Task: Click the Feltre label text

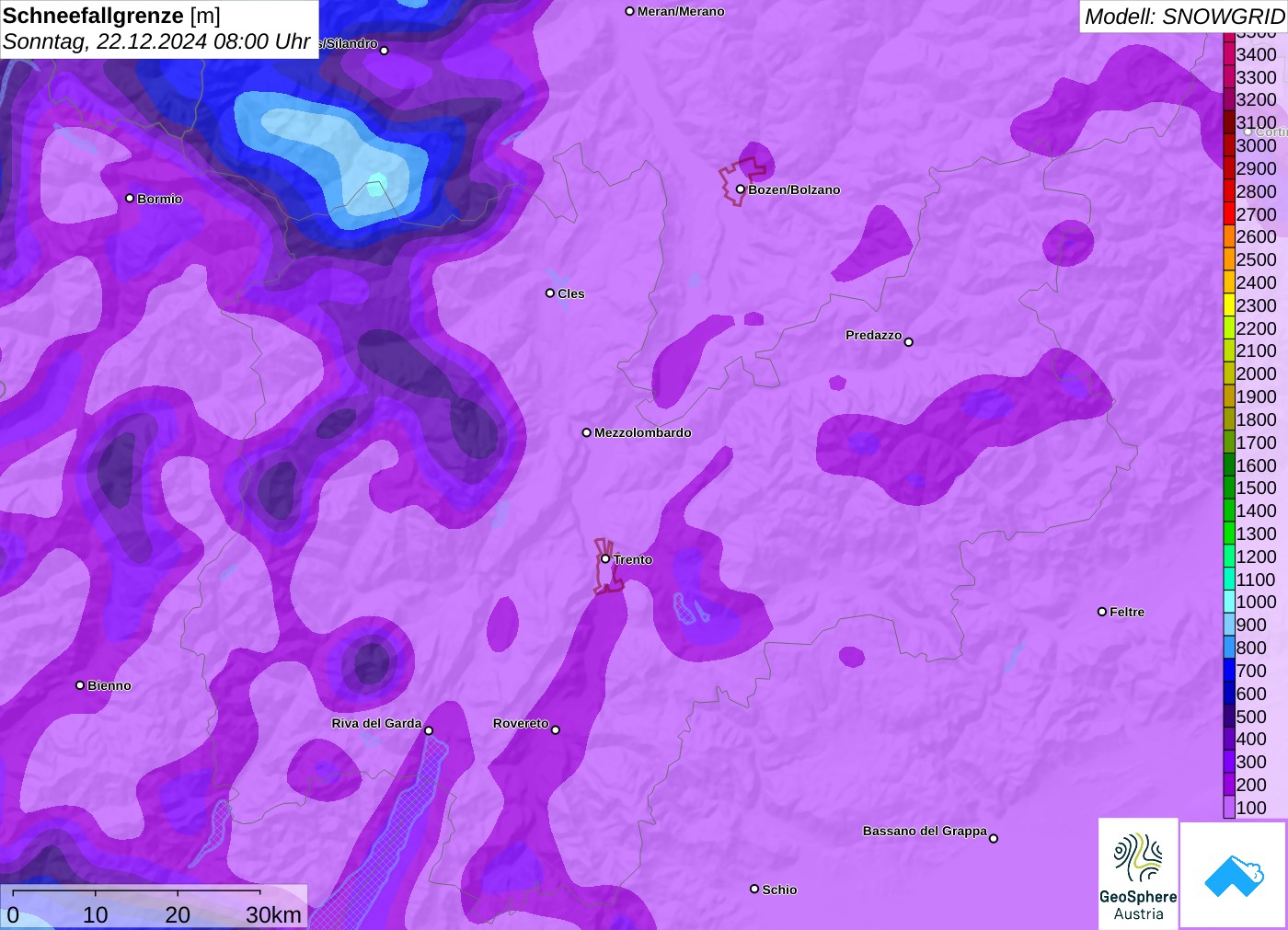Action: coord(1127,612)
